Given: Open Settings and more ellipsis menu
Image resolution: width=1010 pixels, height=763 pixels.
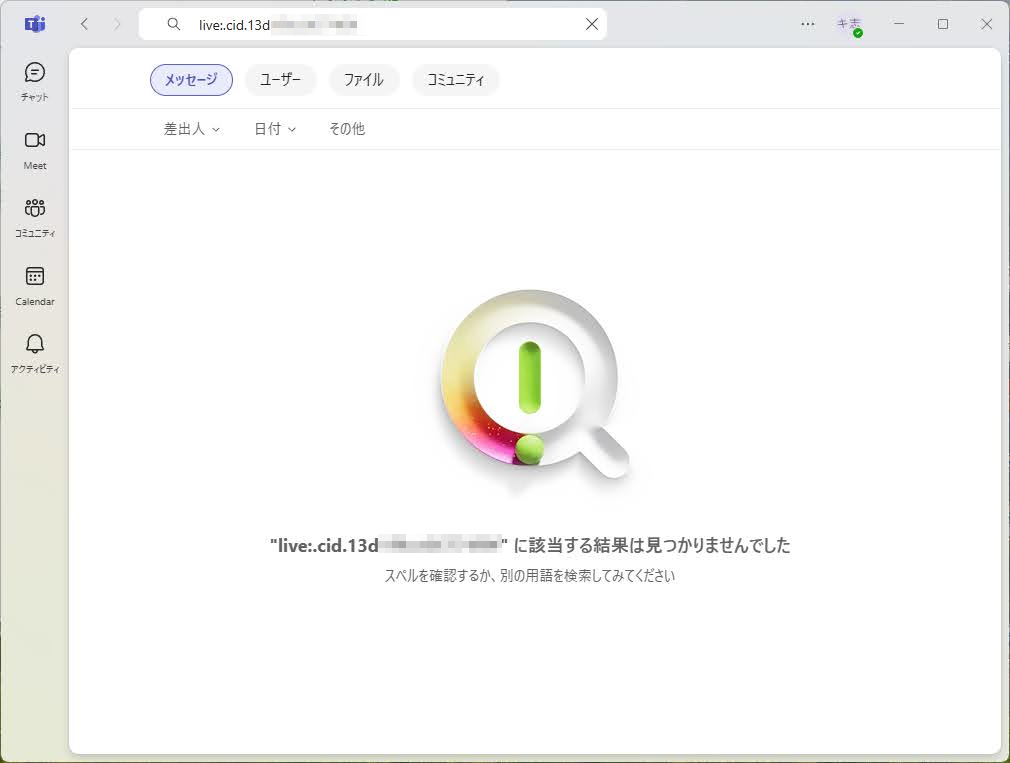Looking at the screenshot, I should 808,24.
